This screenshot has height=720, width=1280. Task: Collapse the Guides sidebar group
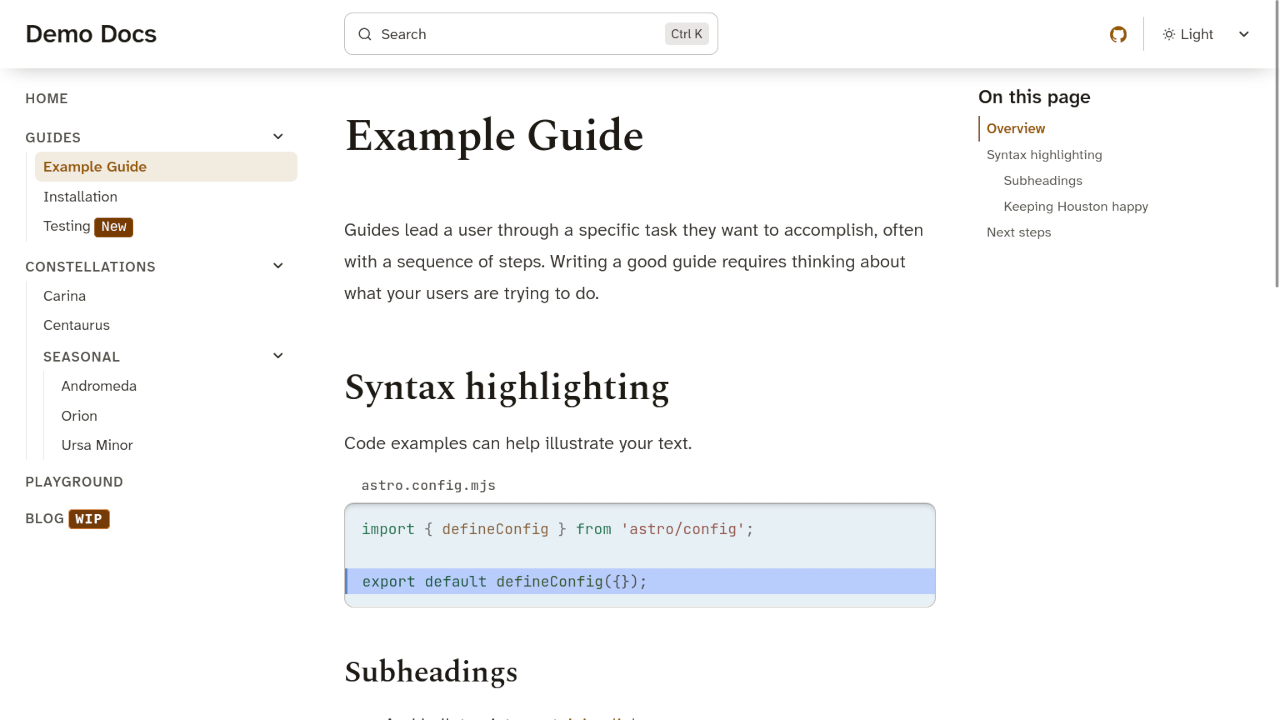pos(278,137)
